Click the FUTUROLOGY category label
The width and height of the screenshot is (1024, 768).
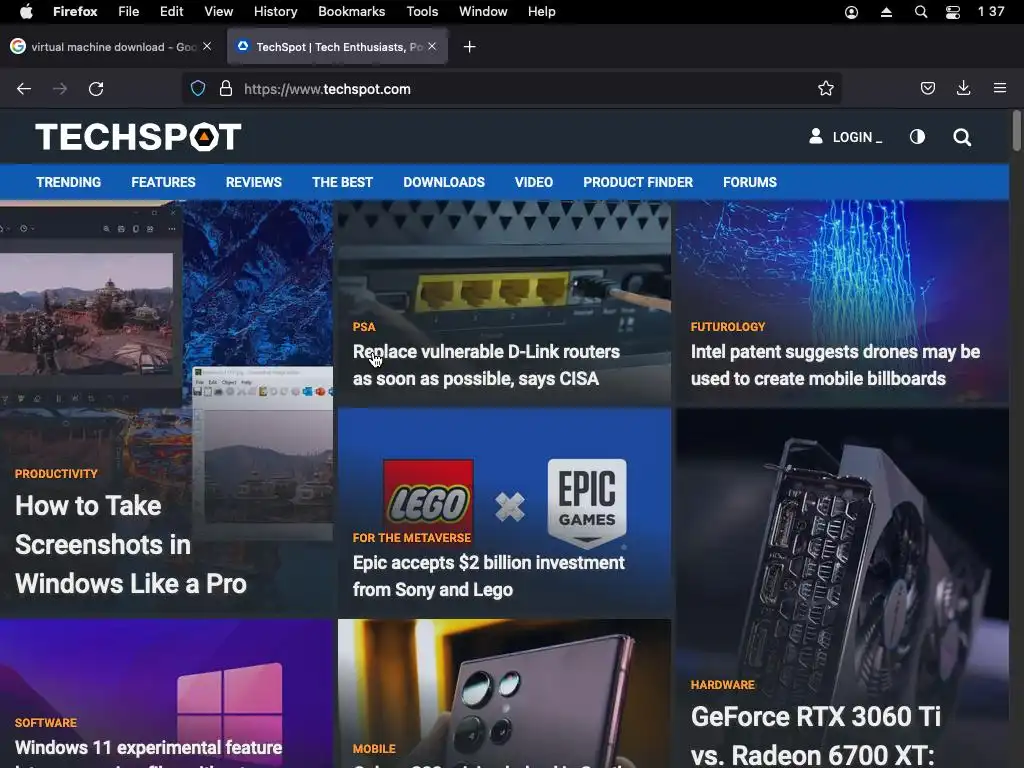(728, 327)
